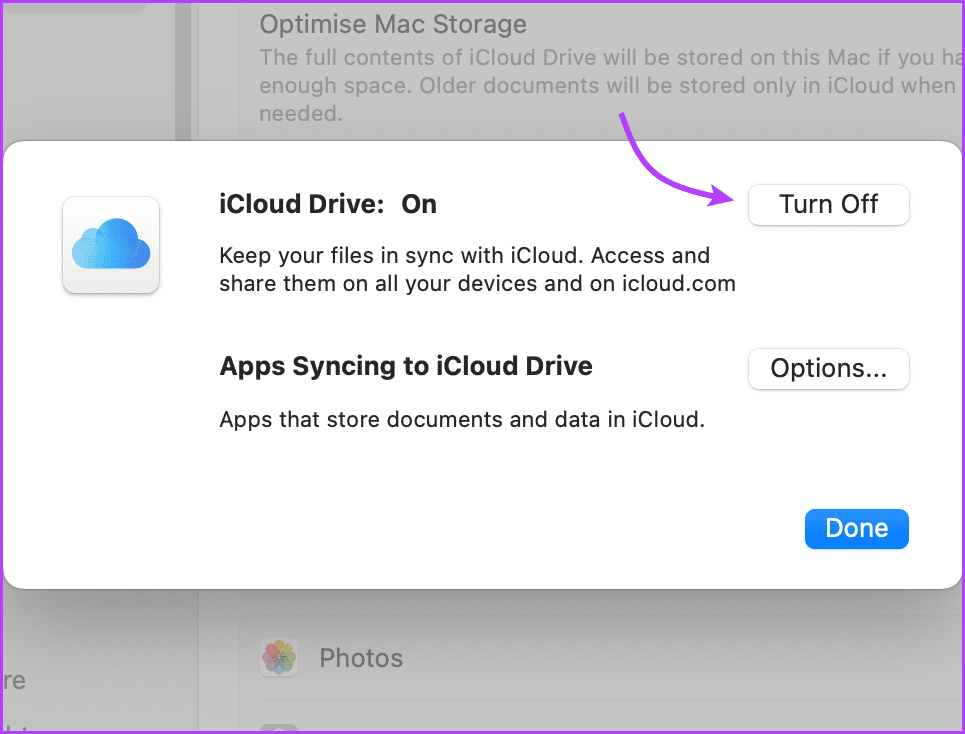
Task: Click the Optimise Mac Storage heading
Action: coord(393,25)
